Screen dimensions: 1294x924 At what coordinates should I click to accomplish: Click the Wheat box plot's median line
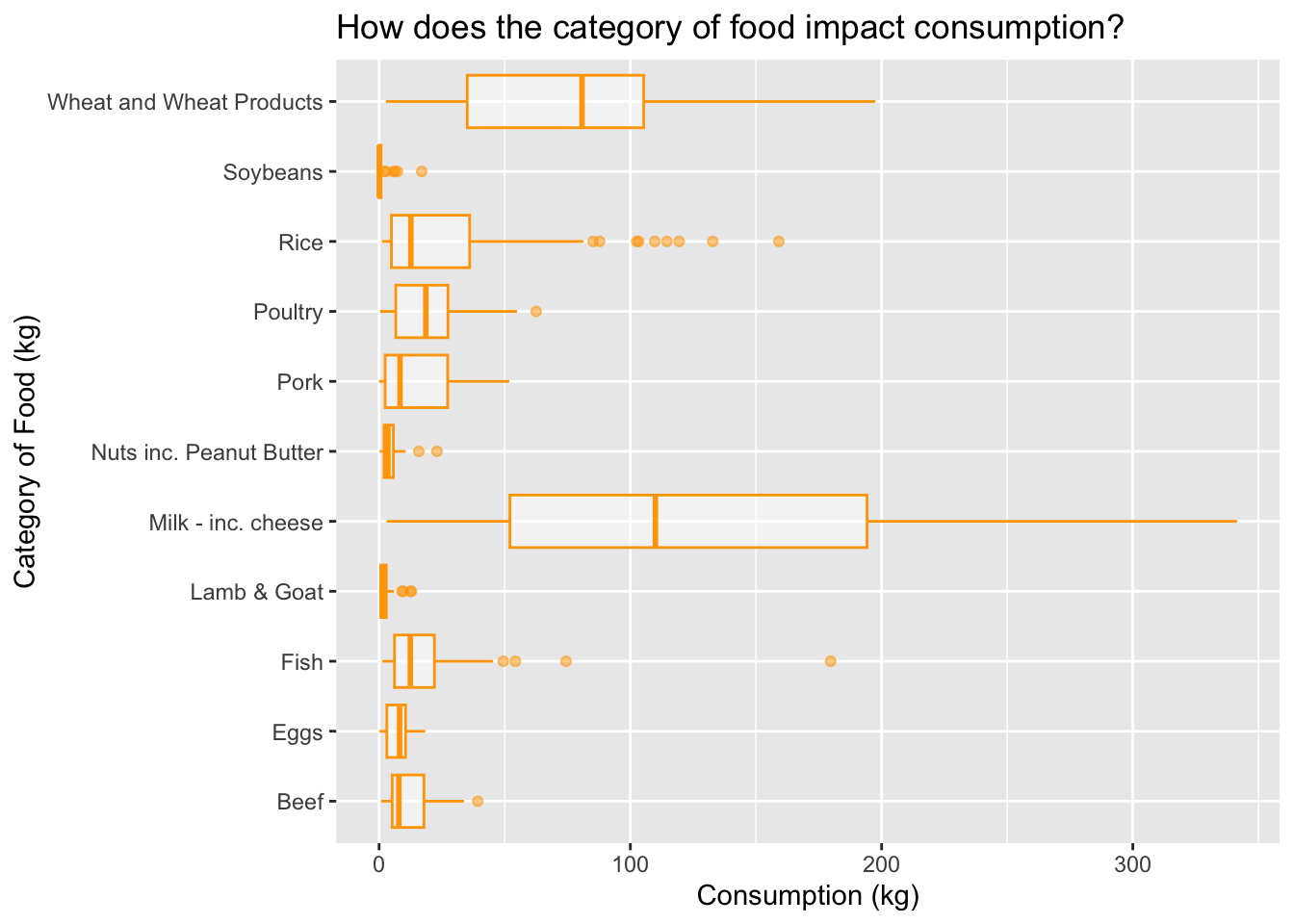(x=582, y=101)
